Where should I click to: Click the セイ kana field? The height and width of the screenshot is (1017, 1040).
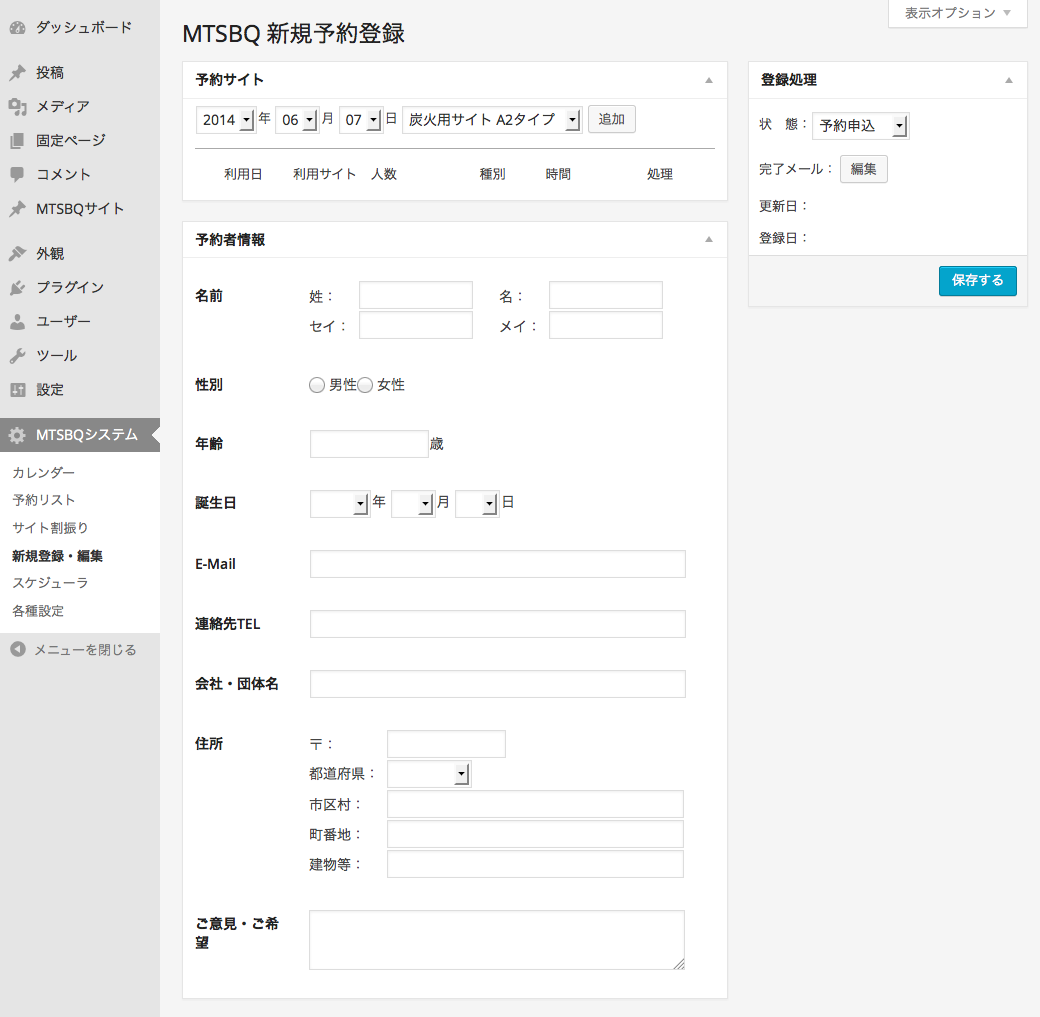(416, 325)
